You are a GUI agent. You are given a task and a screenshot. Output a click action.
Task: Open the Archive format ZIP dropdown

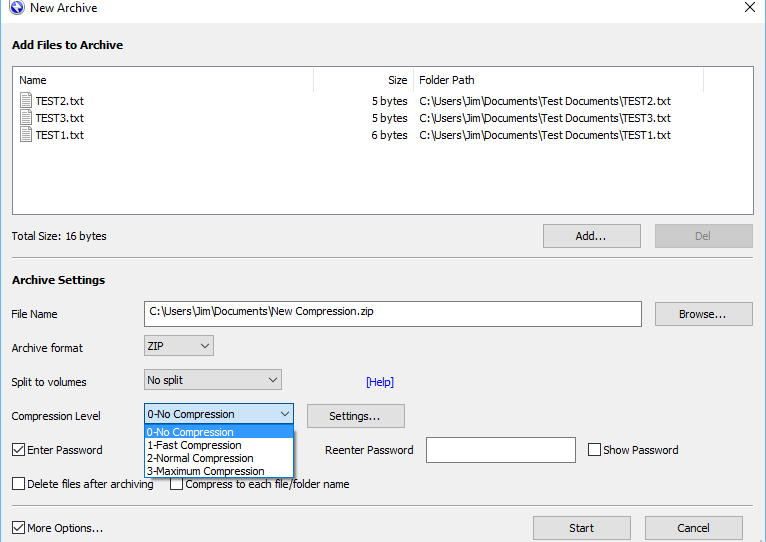click(179, 346)
